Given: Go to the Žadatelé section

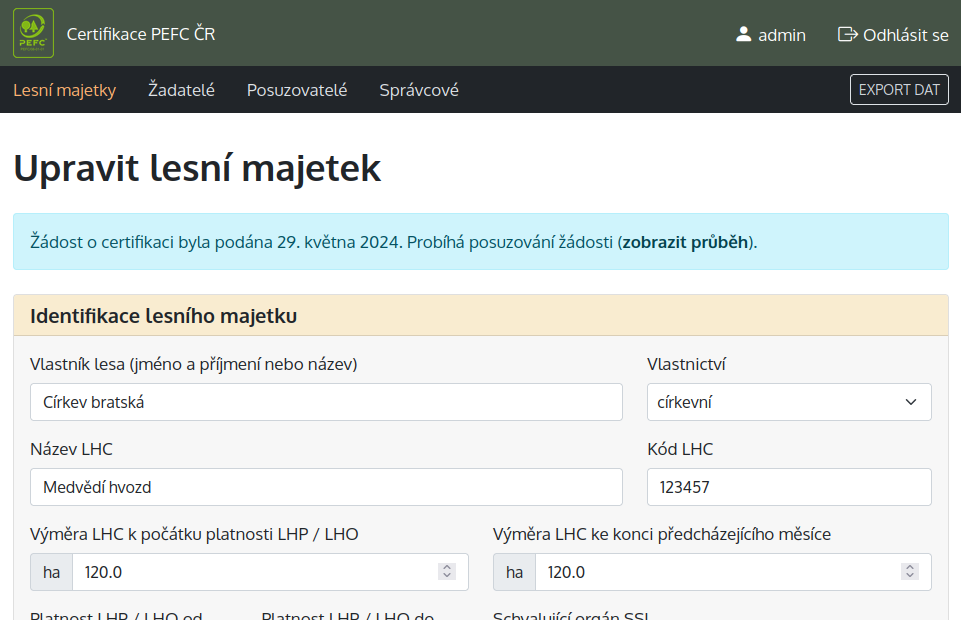Looking at the screenshot, I should [x=181, y=90].
